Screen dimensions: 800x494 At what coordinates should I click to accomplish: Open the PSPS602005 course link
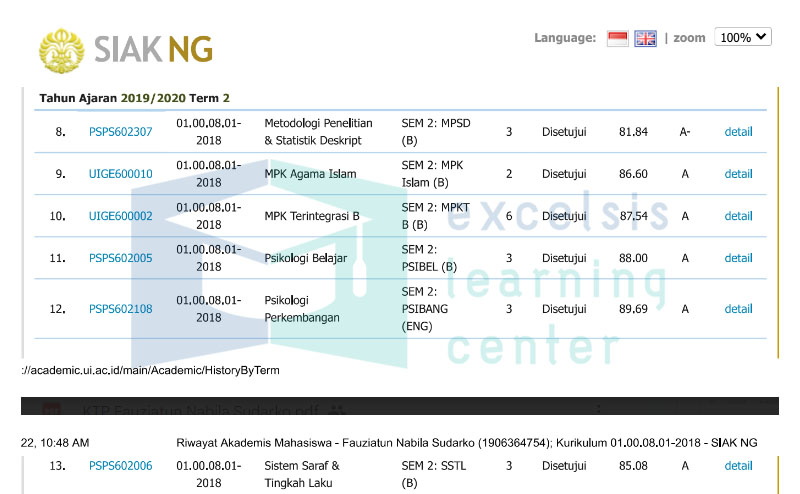[120, 258]
